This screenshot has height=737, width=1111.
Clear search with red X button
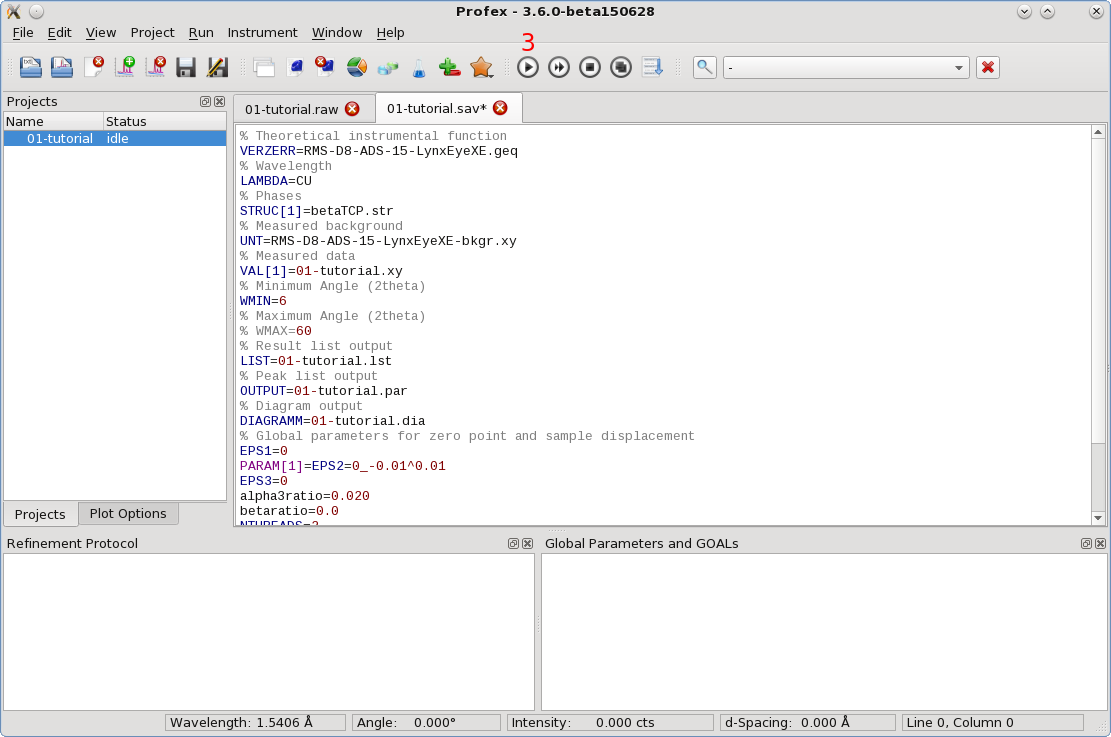pos(988,67)
